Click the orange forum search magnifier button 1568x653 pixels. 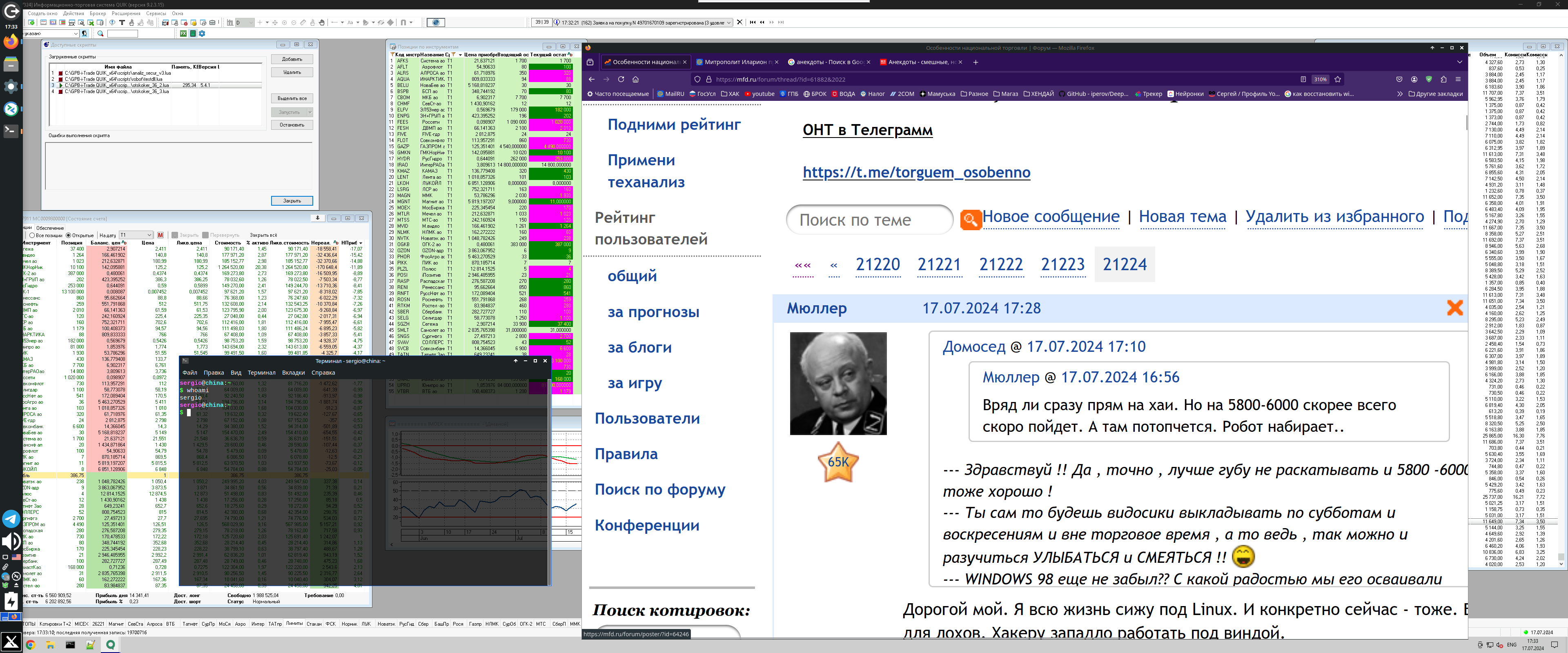[970, 219]
